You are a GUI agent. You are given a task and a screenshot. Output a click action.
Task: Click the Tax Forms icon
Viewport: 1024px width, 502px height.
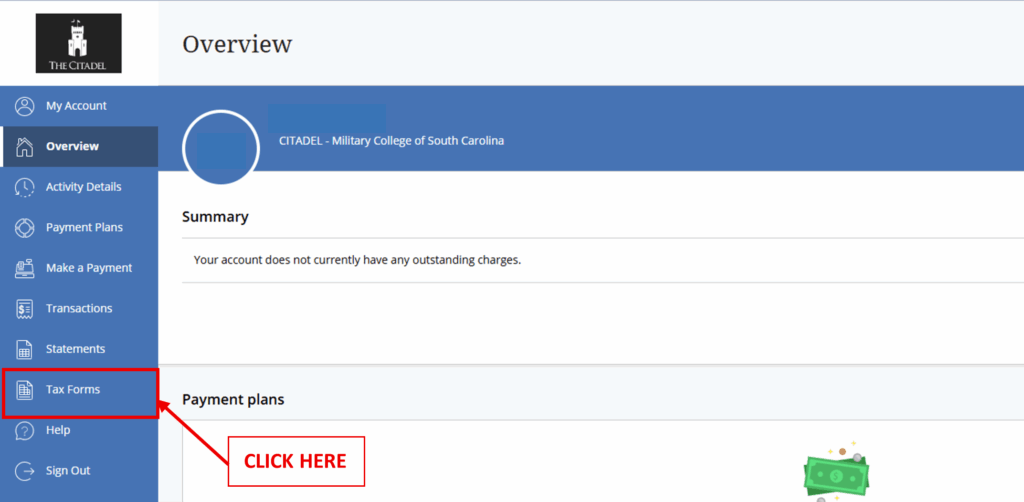tap(25, 390)
